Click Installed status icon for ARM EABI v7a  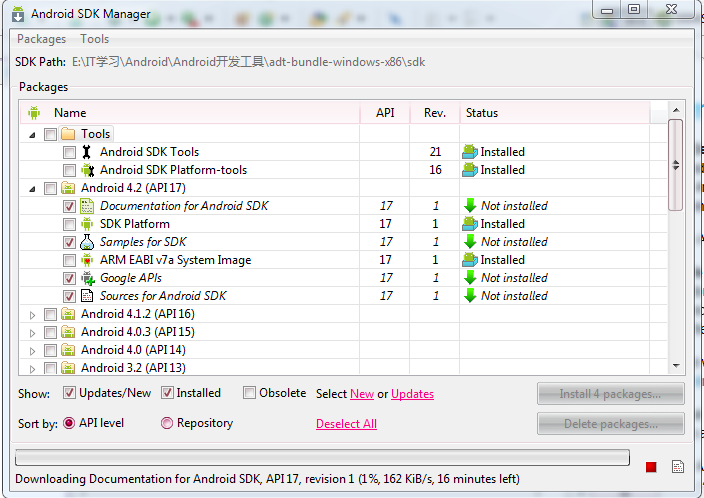[470, 260]
